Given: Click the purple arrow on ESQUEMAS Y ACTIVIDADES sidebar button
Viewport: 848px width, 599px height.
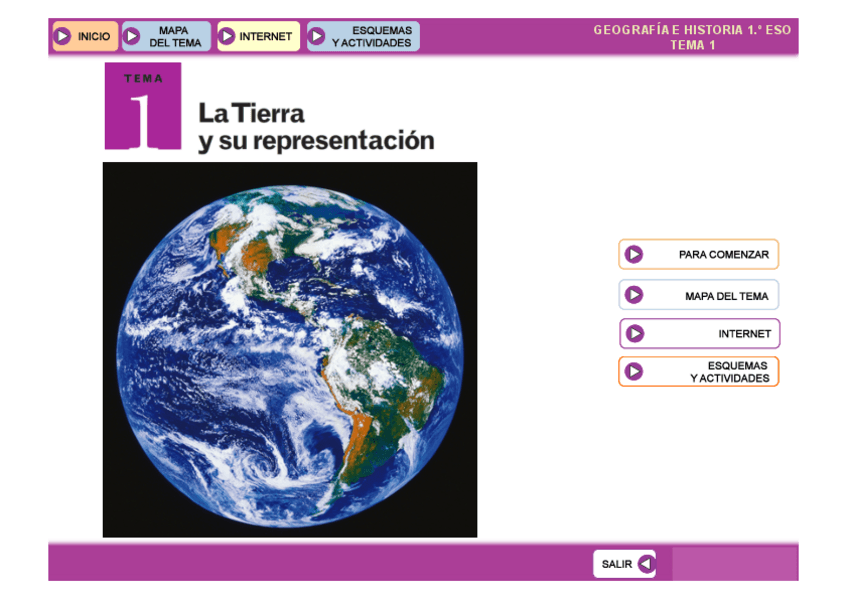Looking at the screenshot, I should pos(635,371).
